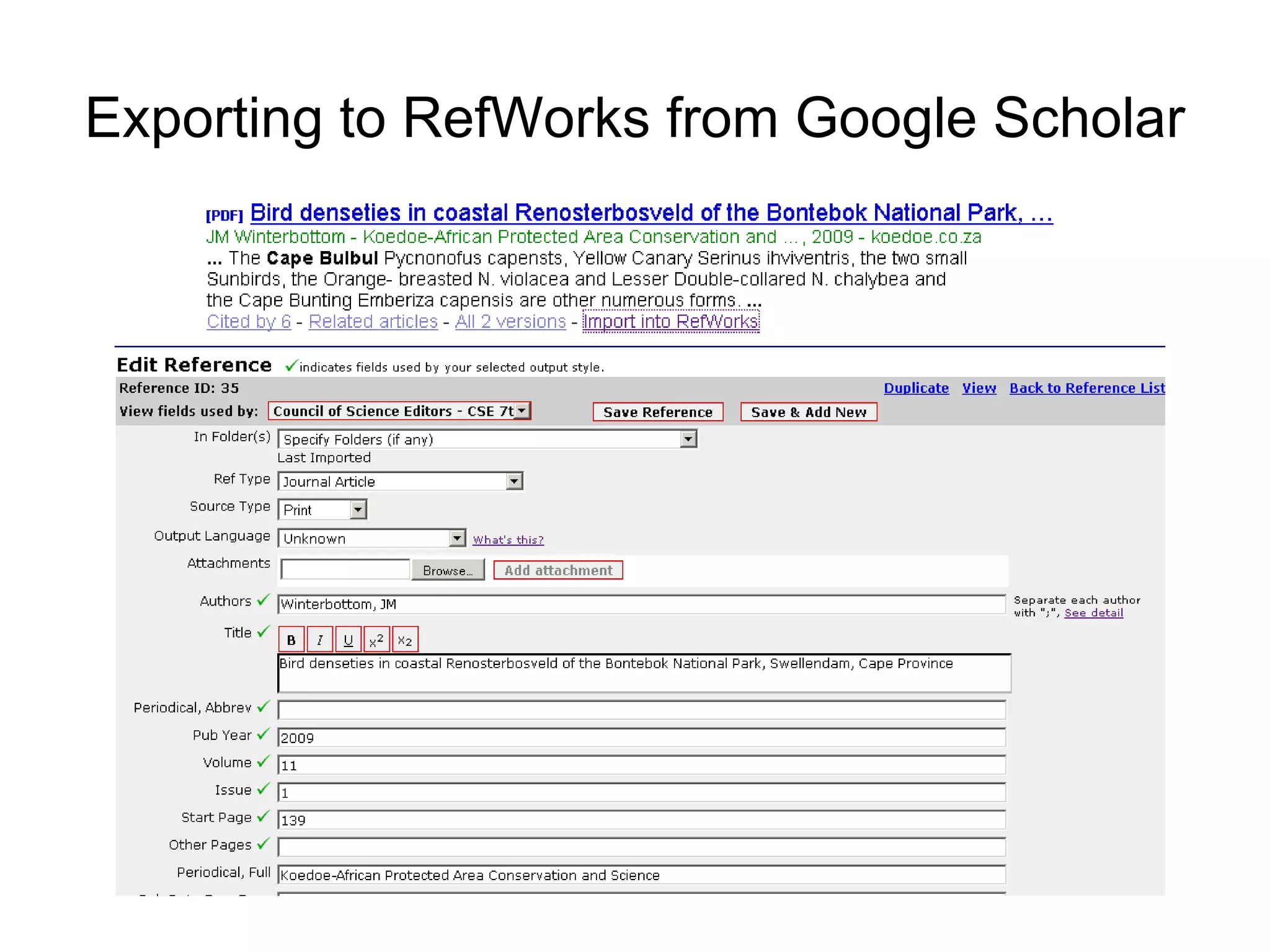Click the Superscript formatting button
Viewport: 1270px width, 952px height.
[x=376, y=640]
